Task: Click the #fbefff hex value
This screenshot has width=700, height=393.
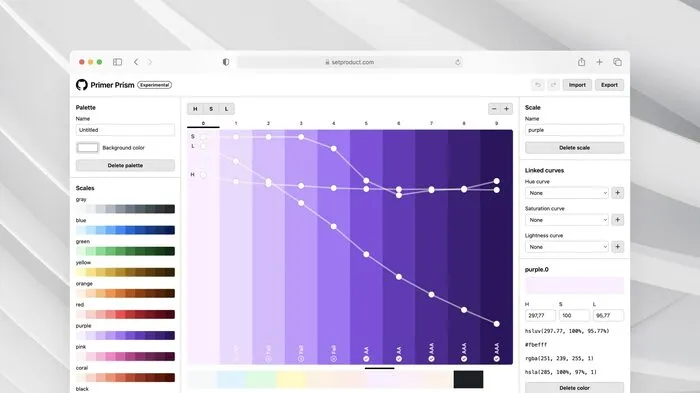Action: coord(536,345)
